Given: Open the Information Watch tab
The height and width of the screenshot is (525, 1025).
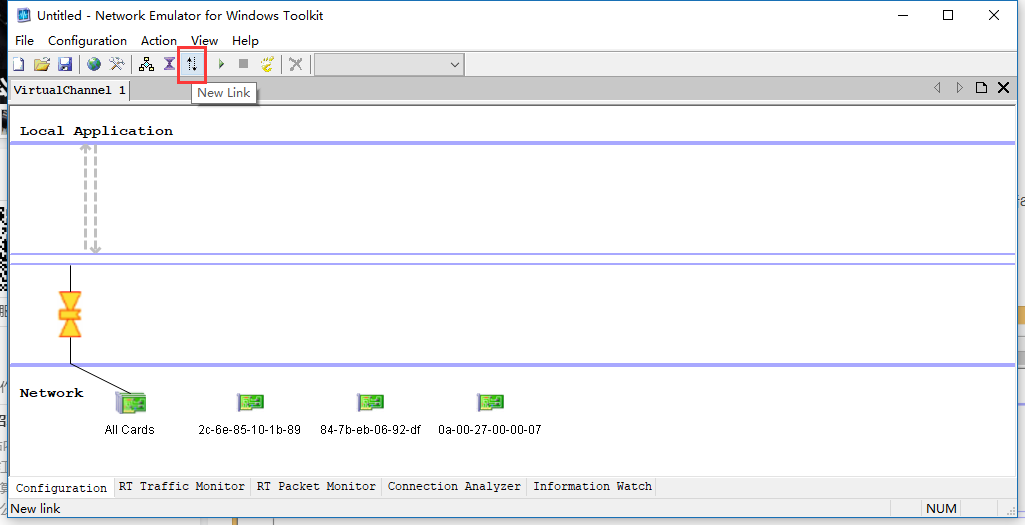Looking at the screenshot, I should click(x=592, y=486).
